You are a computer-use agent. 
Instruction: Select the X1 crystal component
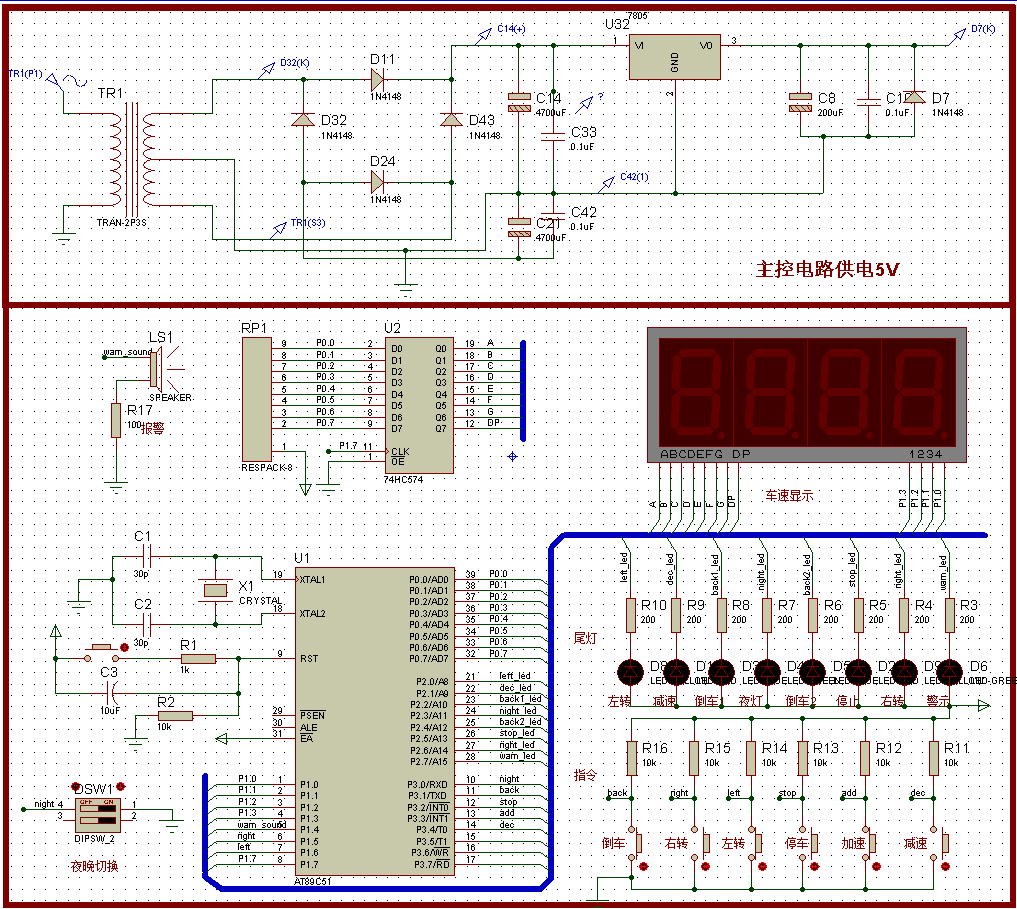click(215, 590)
